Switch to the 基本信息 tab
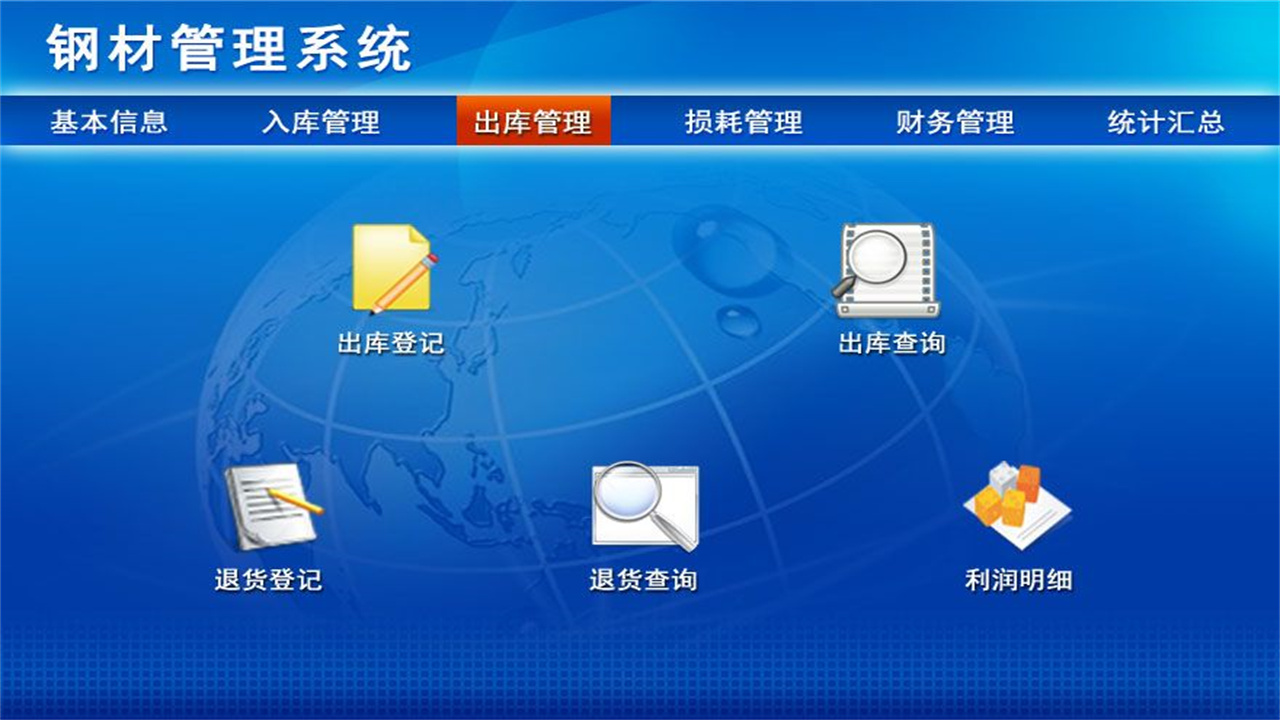 click(110, 123)
